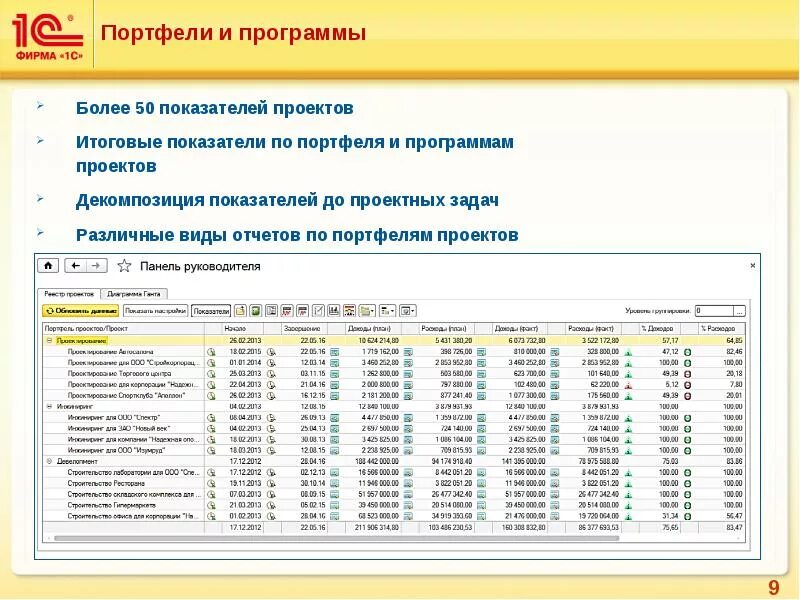Click Показать настройки button
The height and width of the screenshot is (600, 800).
coord(156,311)
